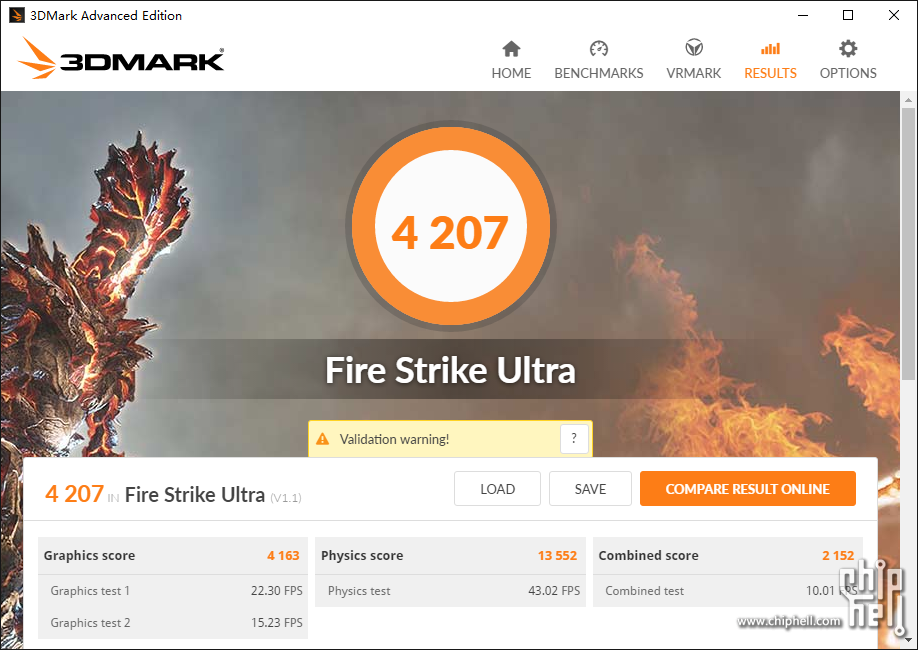Click the 3DMark title bar app icon
Viewport: 918px width, 650px height.
(16, 15)
